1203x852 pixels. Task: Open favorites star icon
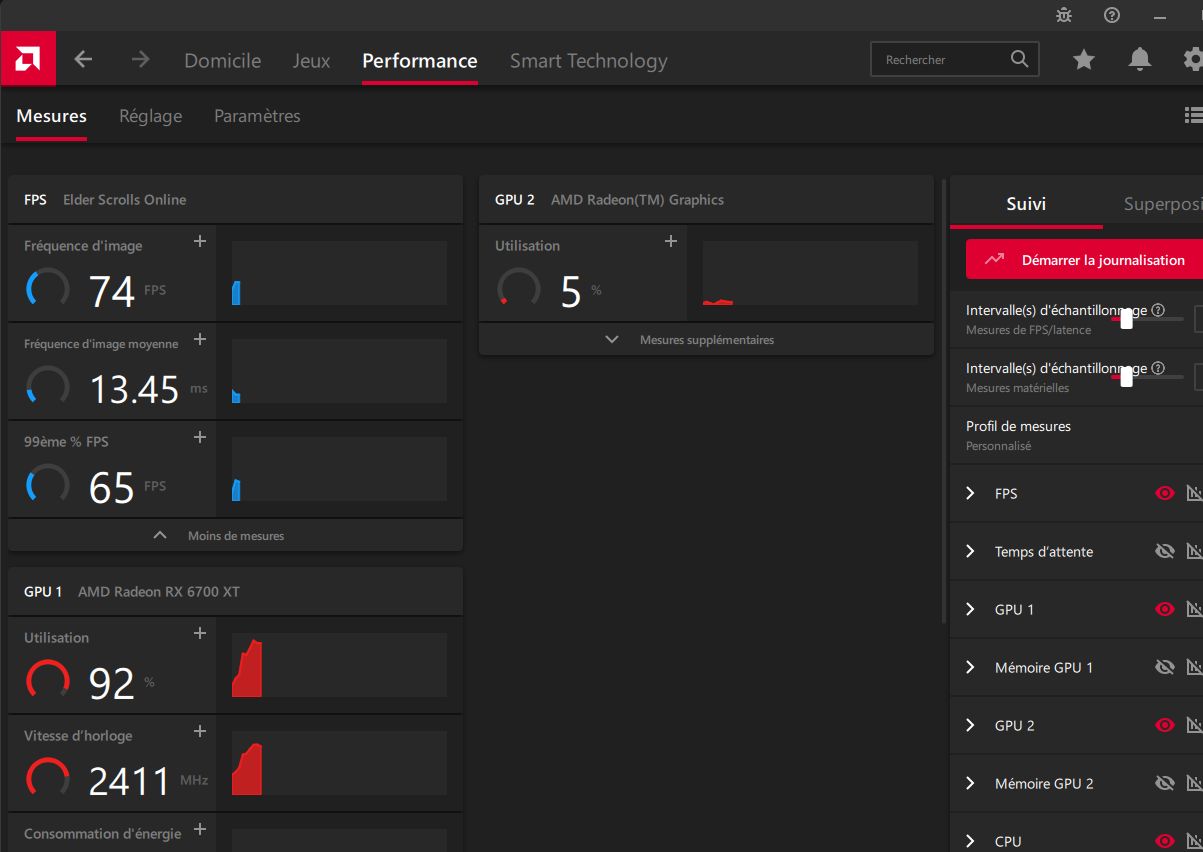(x=1084, y=60)
